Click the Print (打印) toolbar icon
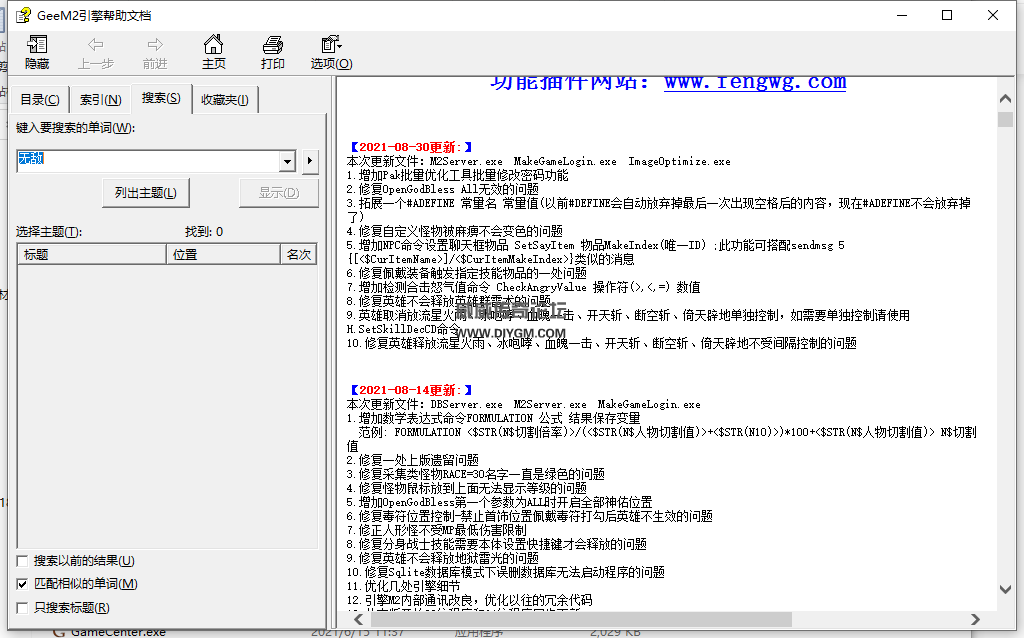 [x=272, y=52]
